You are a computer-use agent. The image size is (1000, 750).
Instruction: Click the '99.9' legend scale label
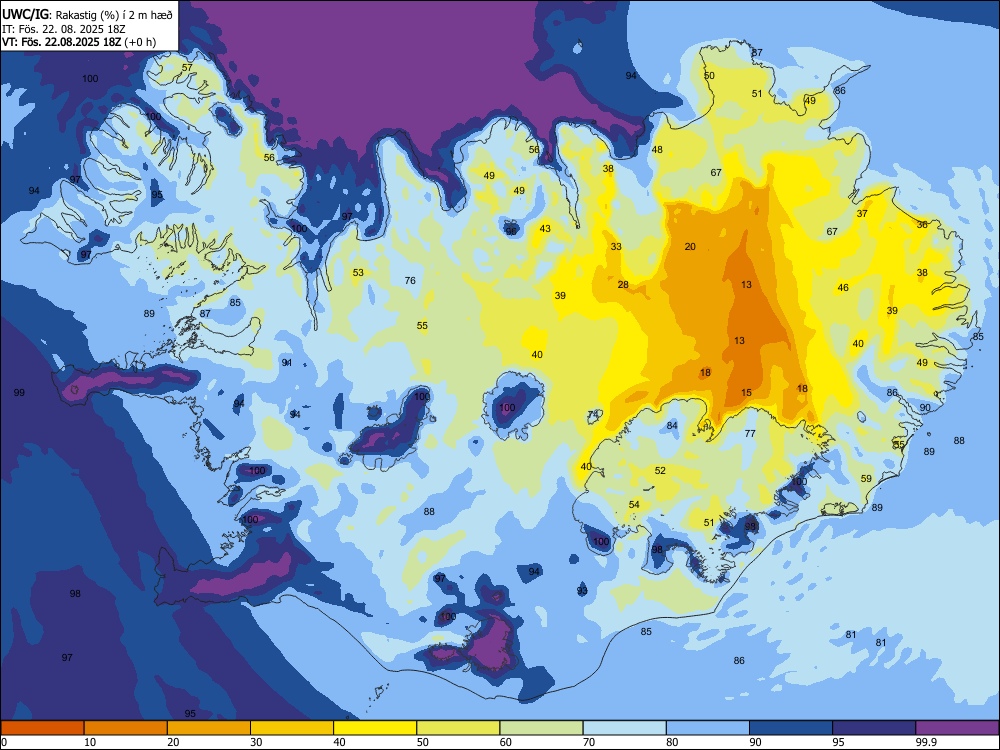coord(925,742)
